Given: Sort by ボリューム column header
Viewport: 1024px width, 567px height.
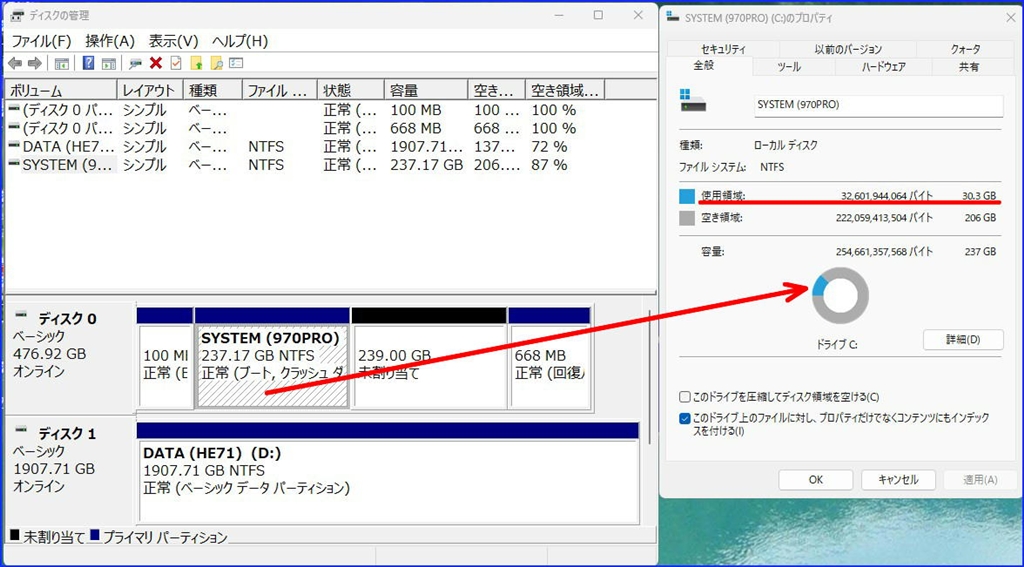Looking at the screenshot, I should (x=61, y=90).
